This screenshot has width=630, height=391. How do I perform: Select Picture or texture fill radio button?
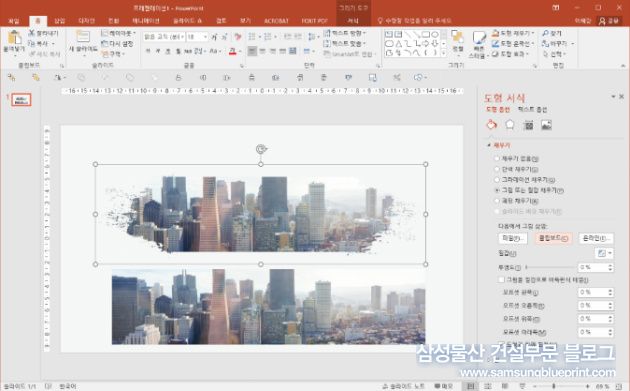497,190
